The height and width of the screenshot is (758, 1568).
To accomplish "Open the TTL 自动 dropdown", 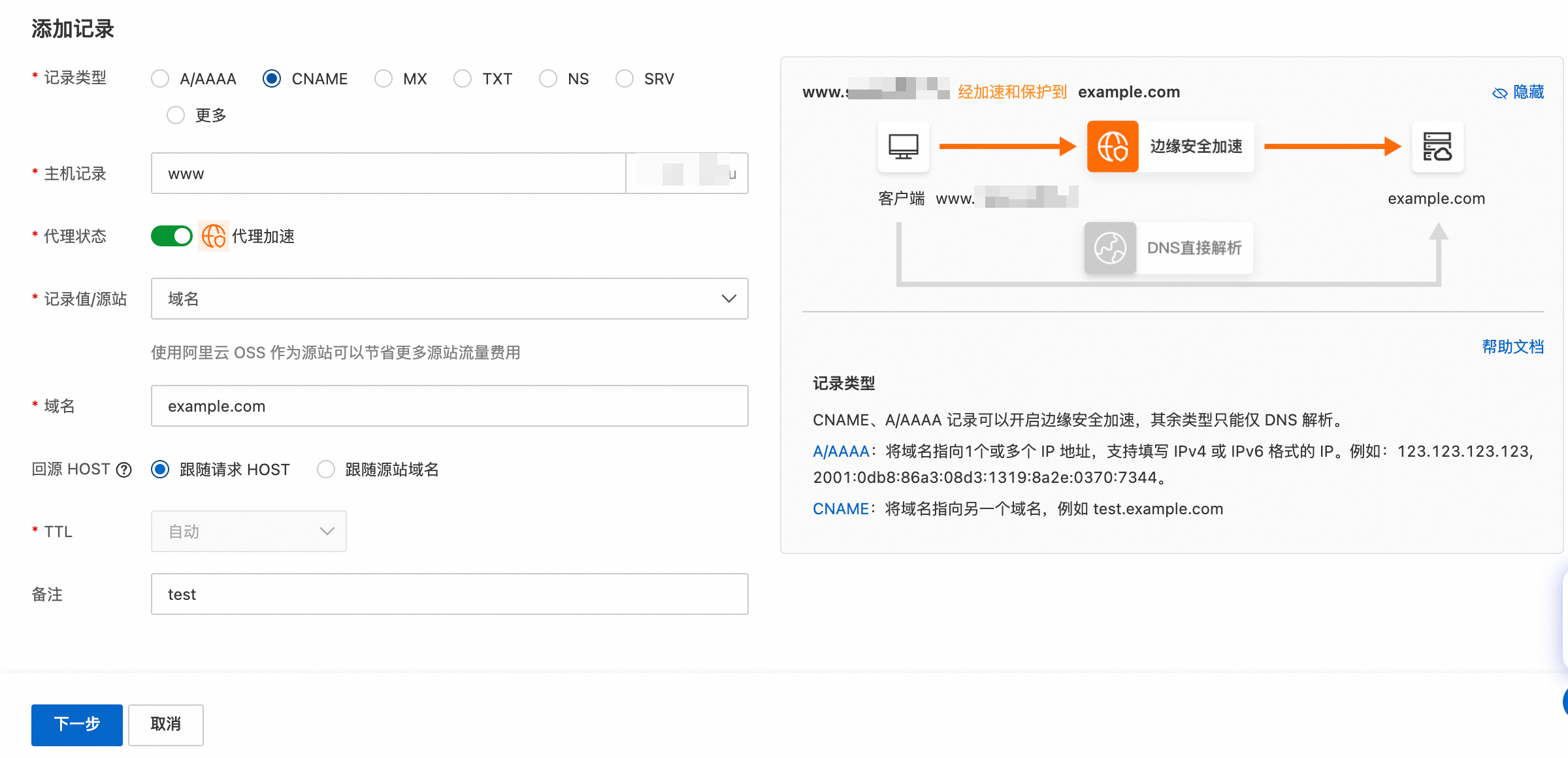I will [x=248, y=531].
